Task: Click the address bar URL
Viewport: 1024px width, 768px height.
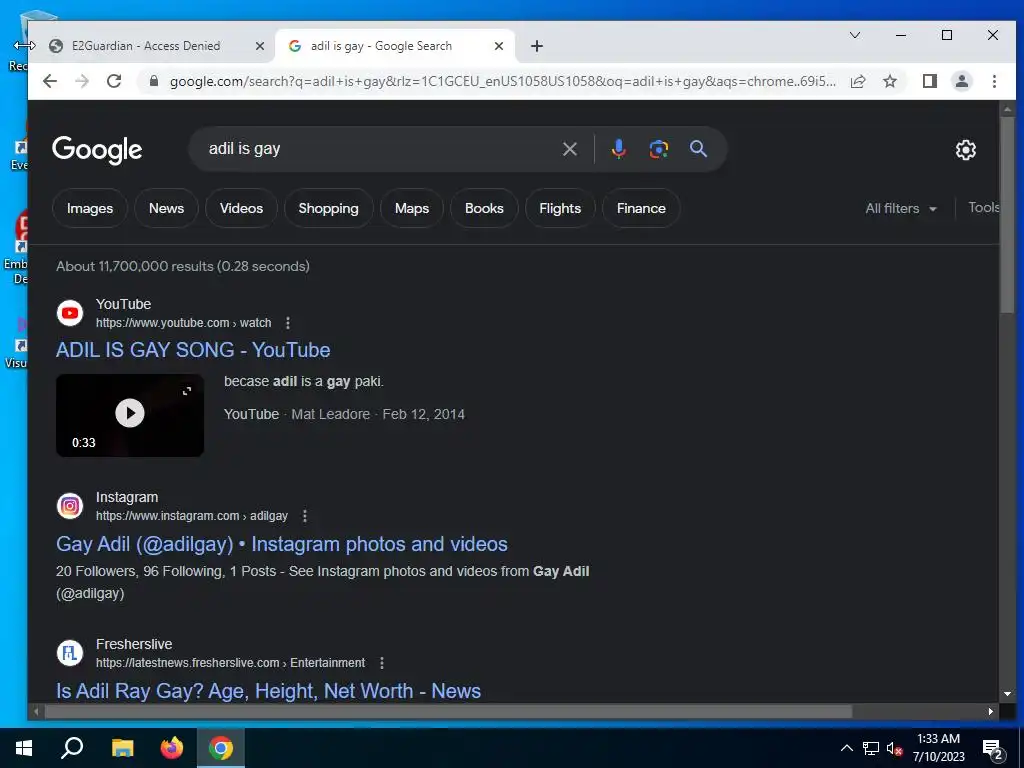Action: point(503,82)
